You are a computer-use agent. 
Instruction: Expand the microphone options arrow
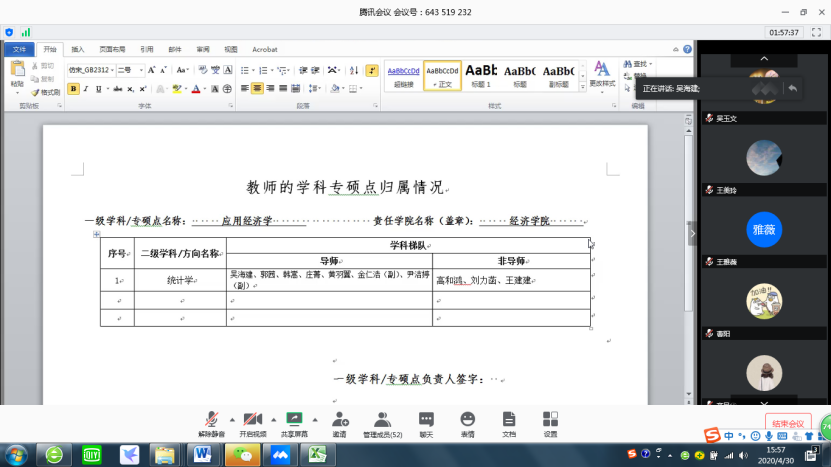pyautogui.click(x=232, y=419)
